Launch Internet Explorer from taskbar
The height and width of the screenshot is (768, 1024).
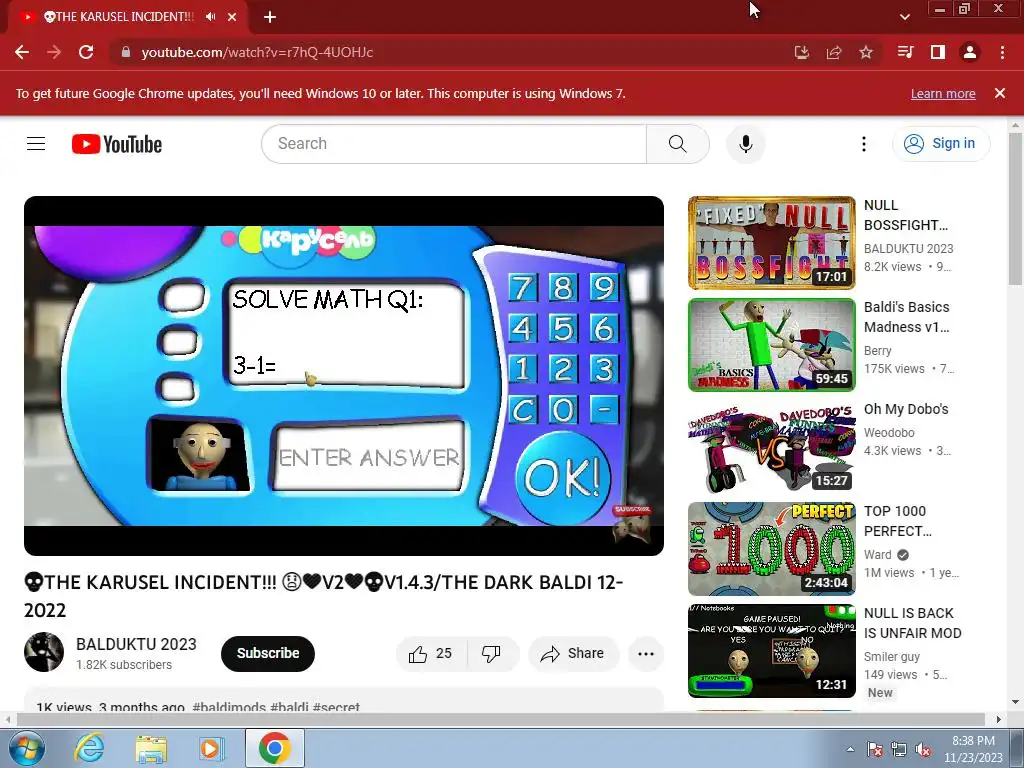coord(89,748)
